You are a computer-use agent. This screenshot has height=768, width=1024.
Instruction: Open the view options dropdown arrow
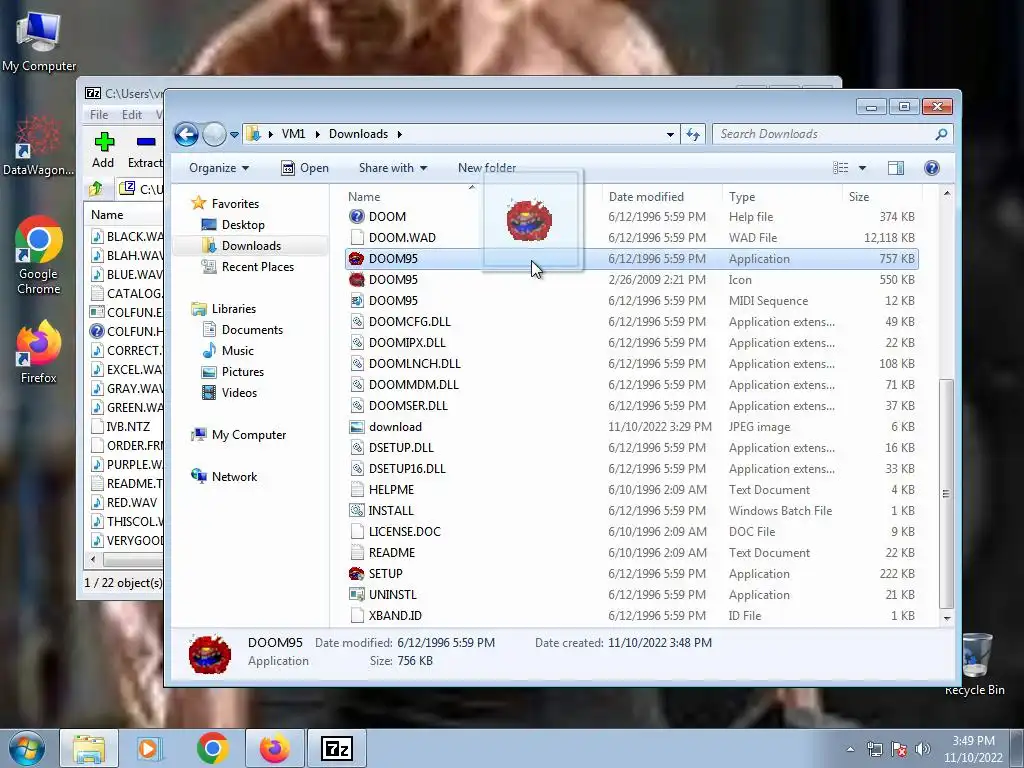pyautogui.click(x=862, y=168)
